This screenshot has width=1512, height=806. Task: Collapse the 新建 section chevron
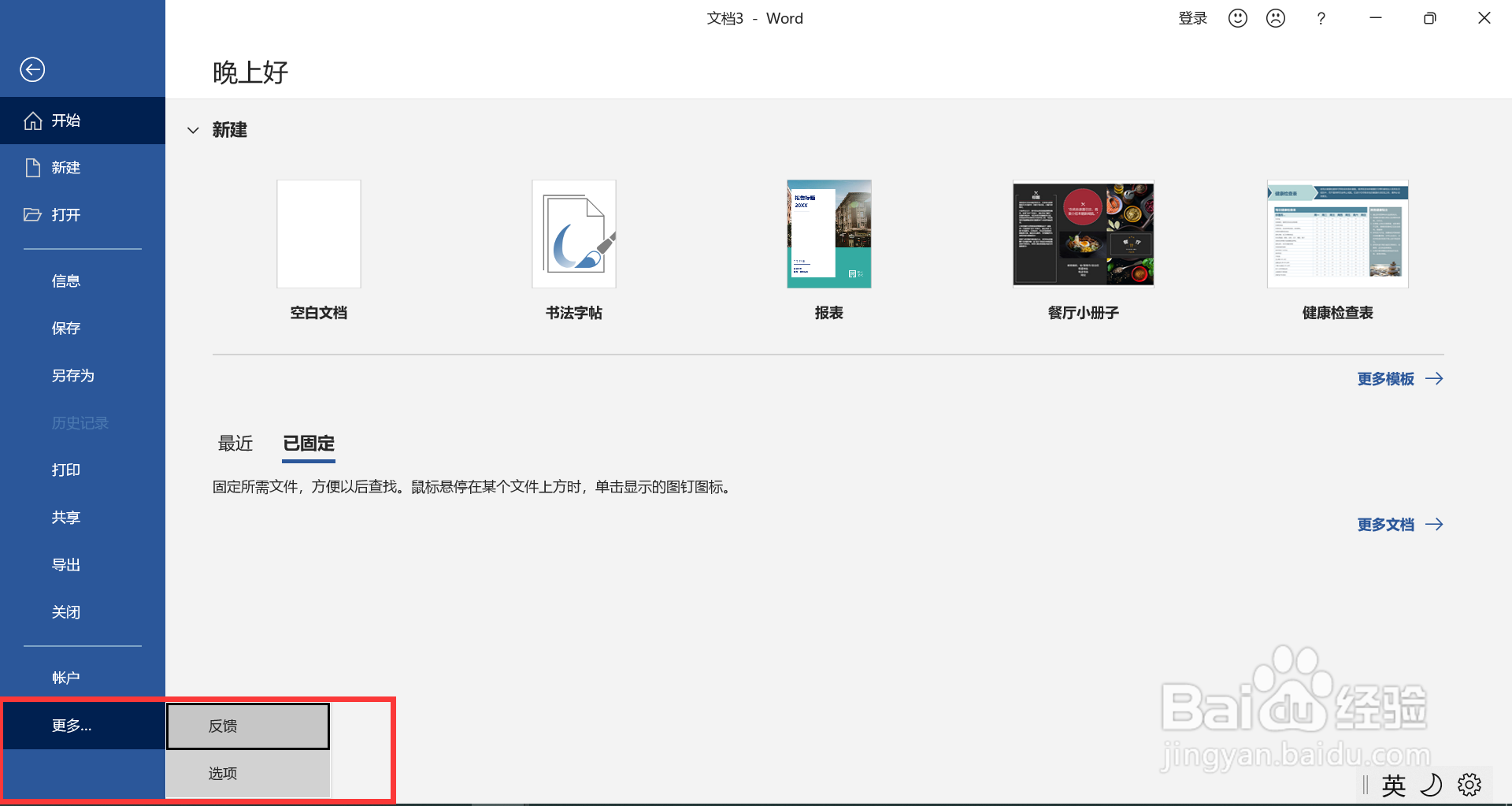(x=193, y=130)
